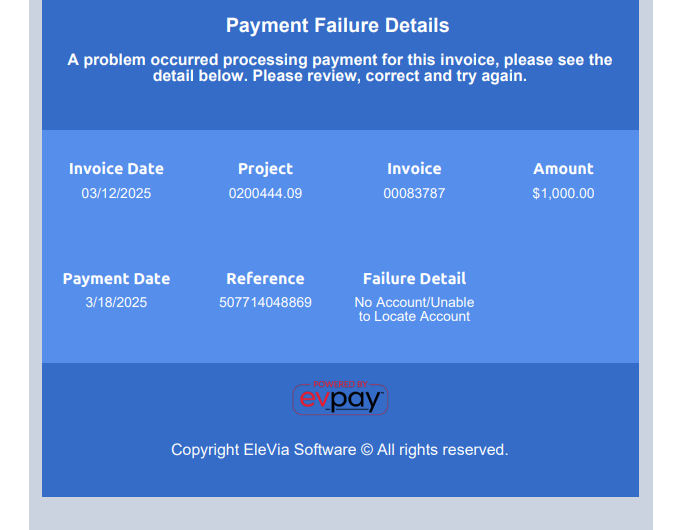Click the No Account/Unable to Locate Account text

[414, 309]
